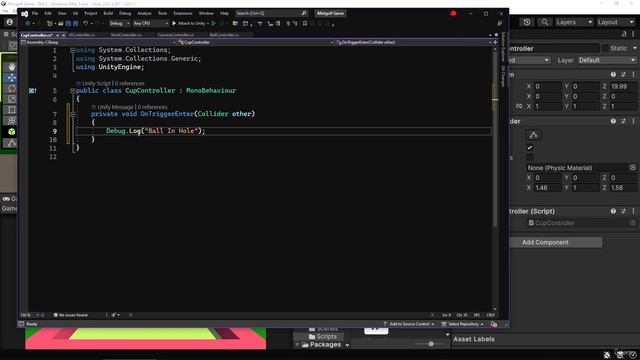
Task: Click Add to Source Control
Action: tap(409, 324)
